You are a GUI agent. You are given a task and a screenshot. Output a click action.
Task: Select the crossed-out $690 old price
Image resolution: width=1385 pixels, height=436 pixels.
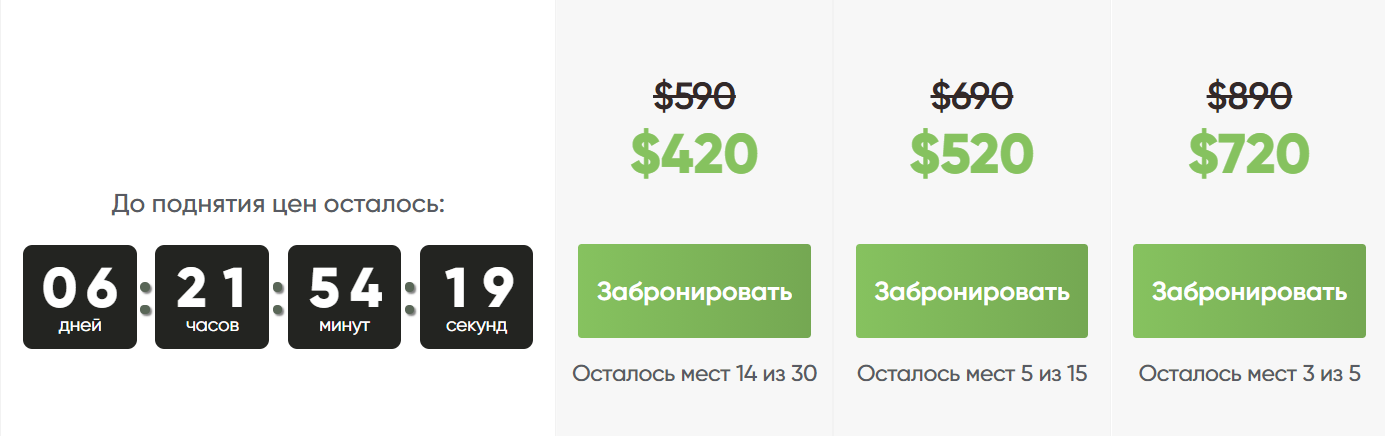972,96
